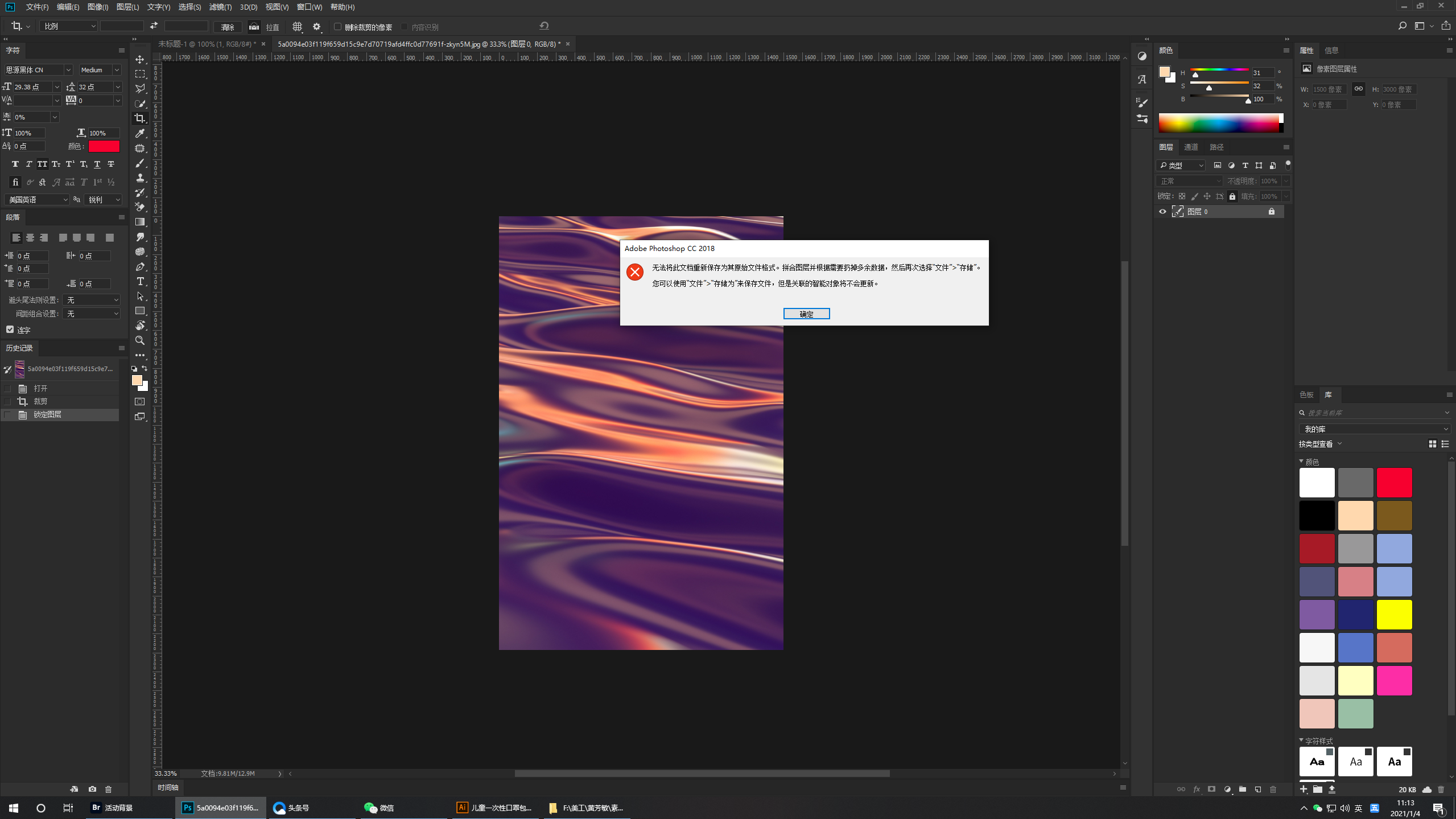
Task: Open 滤镜(T) menu
Action: [x=220, y=7]
